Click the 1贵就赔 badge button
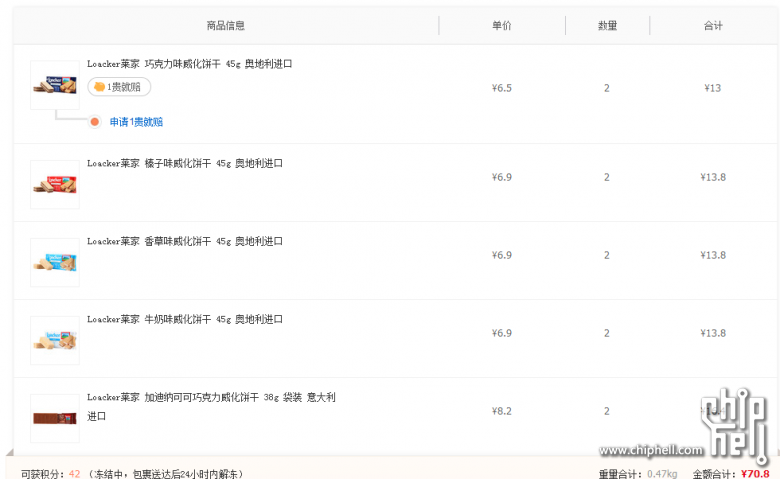The width and height of the screenshot is (780, 479). click(119, 87)
